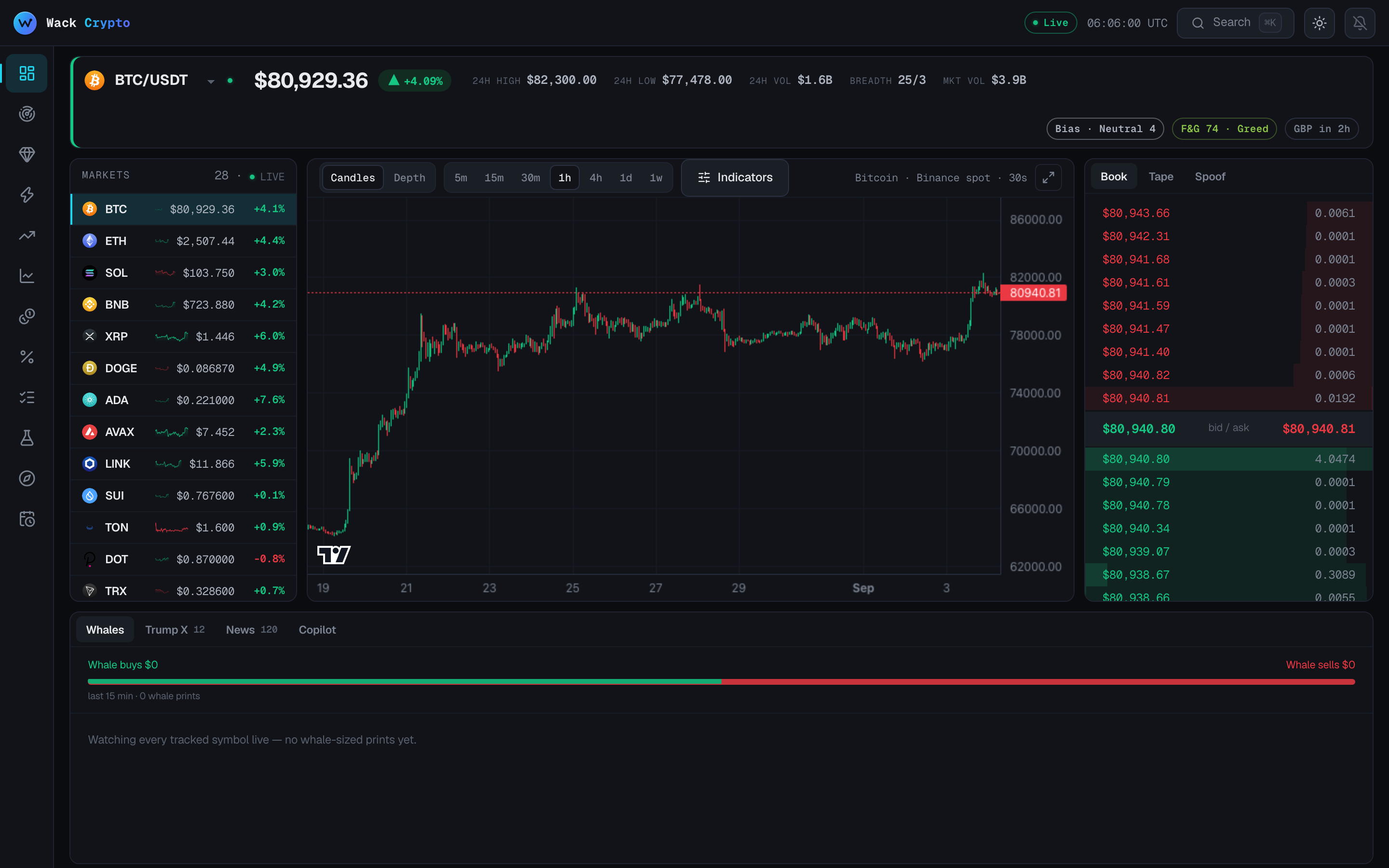Open the trending-up arrow sidebar icon

tap(27, 235)
